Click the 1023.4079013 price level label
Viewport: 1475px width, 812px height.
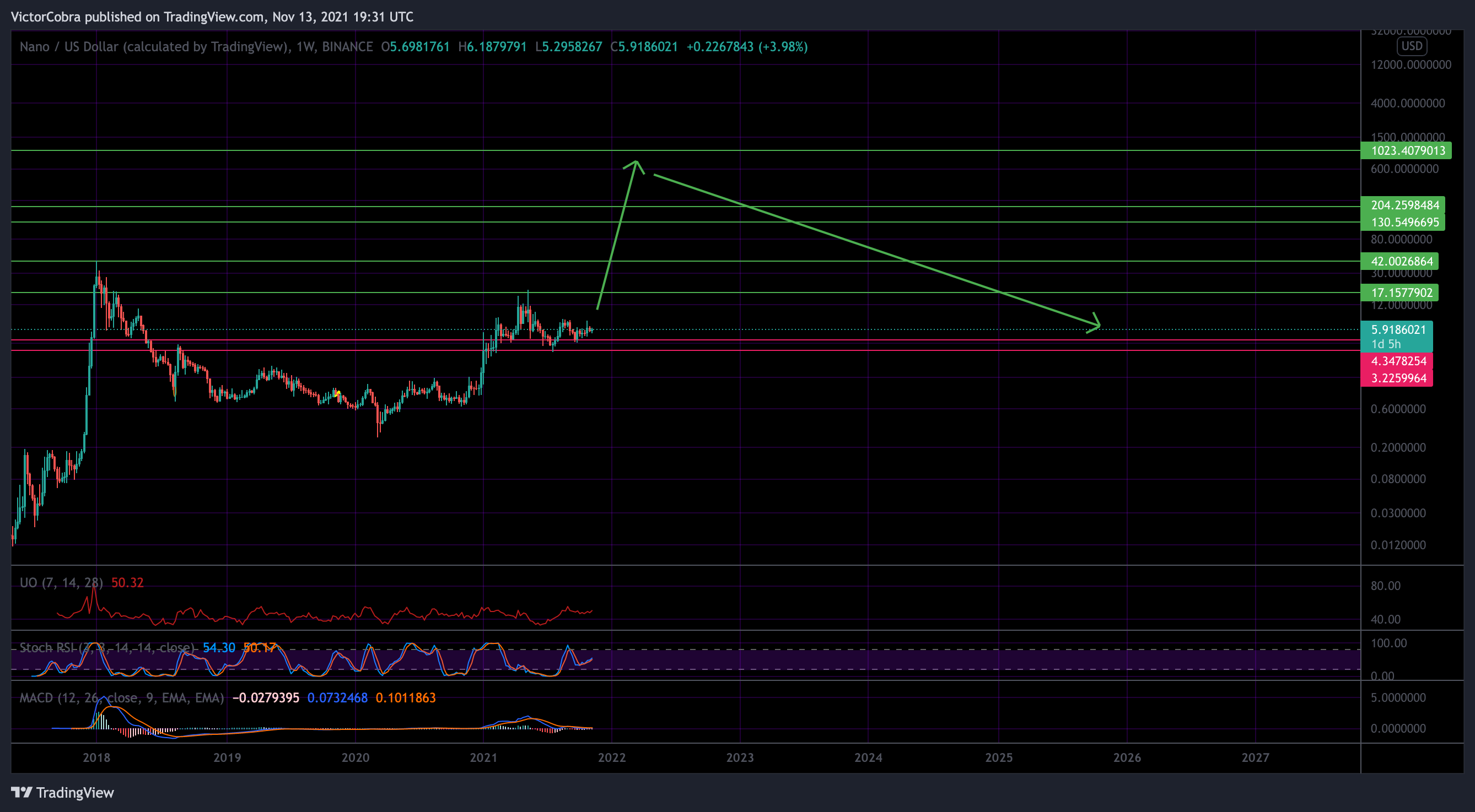[x=1406, y=150]
